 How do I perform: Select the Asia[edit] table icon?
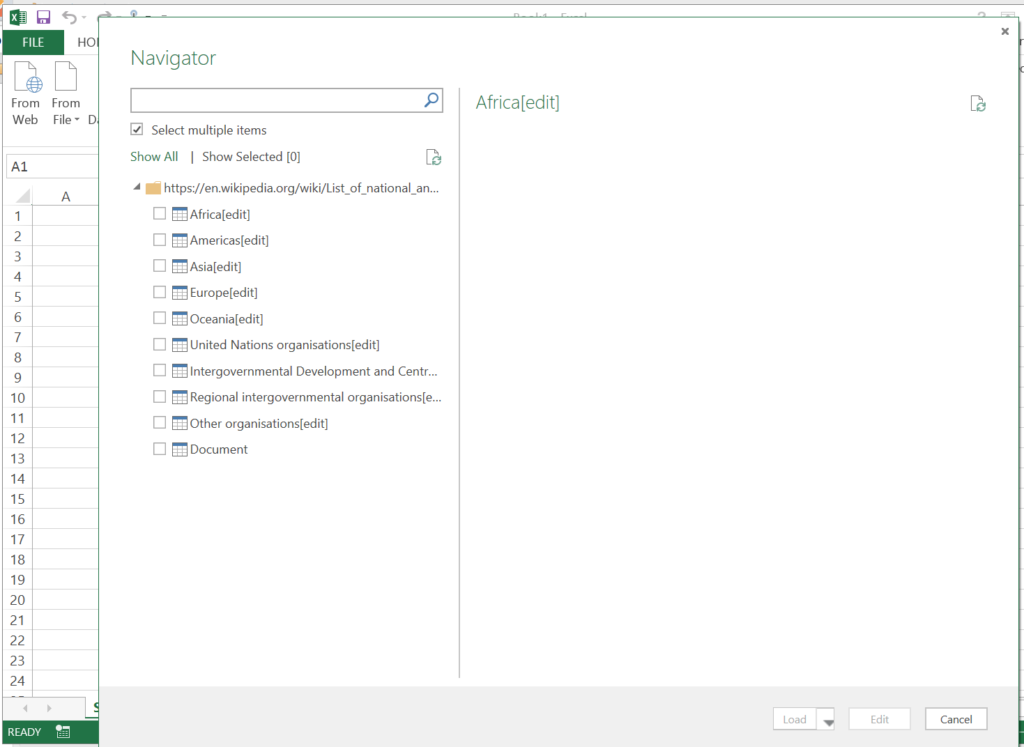180,266
